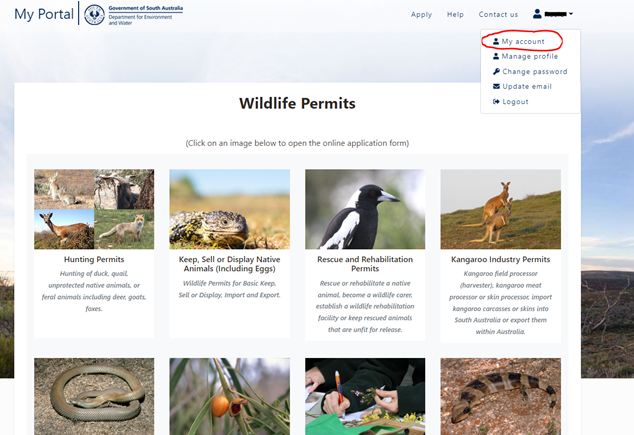Image resolution: width=634 pixels, height=435 pixels.
Task: Open Keep, Sell or Display lizard image
Action: click(x=229, y=209)
